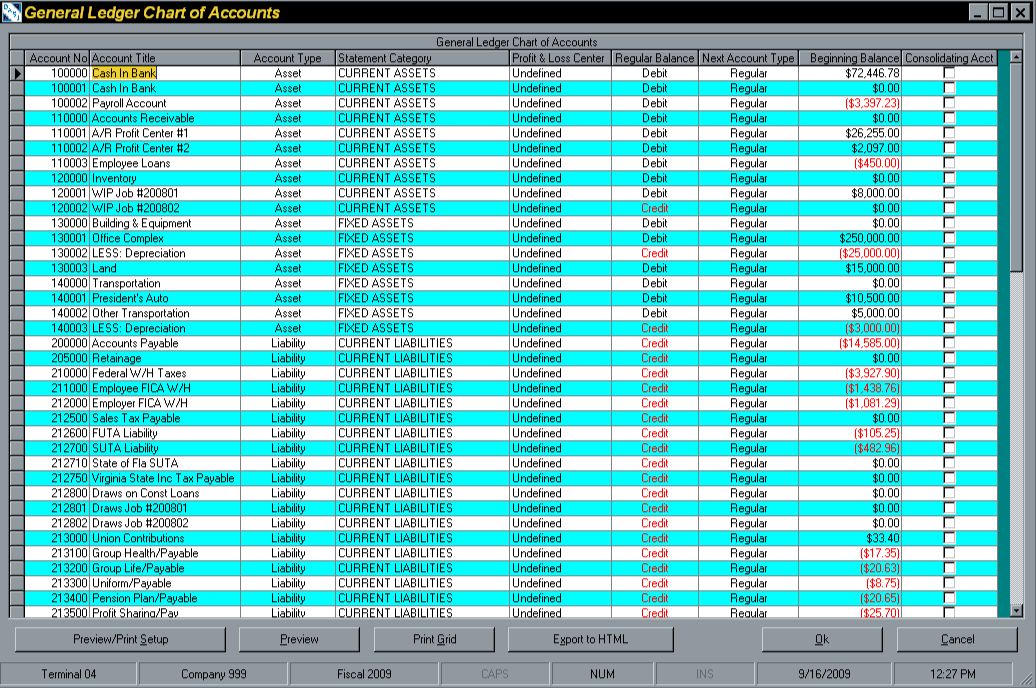Tick Consolidating Acct checkbox for Payroll Account

click(949, 102)
